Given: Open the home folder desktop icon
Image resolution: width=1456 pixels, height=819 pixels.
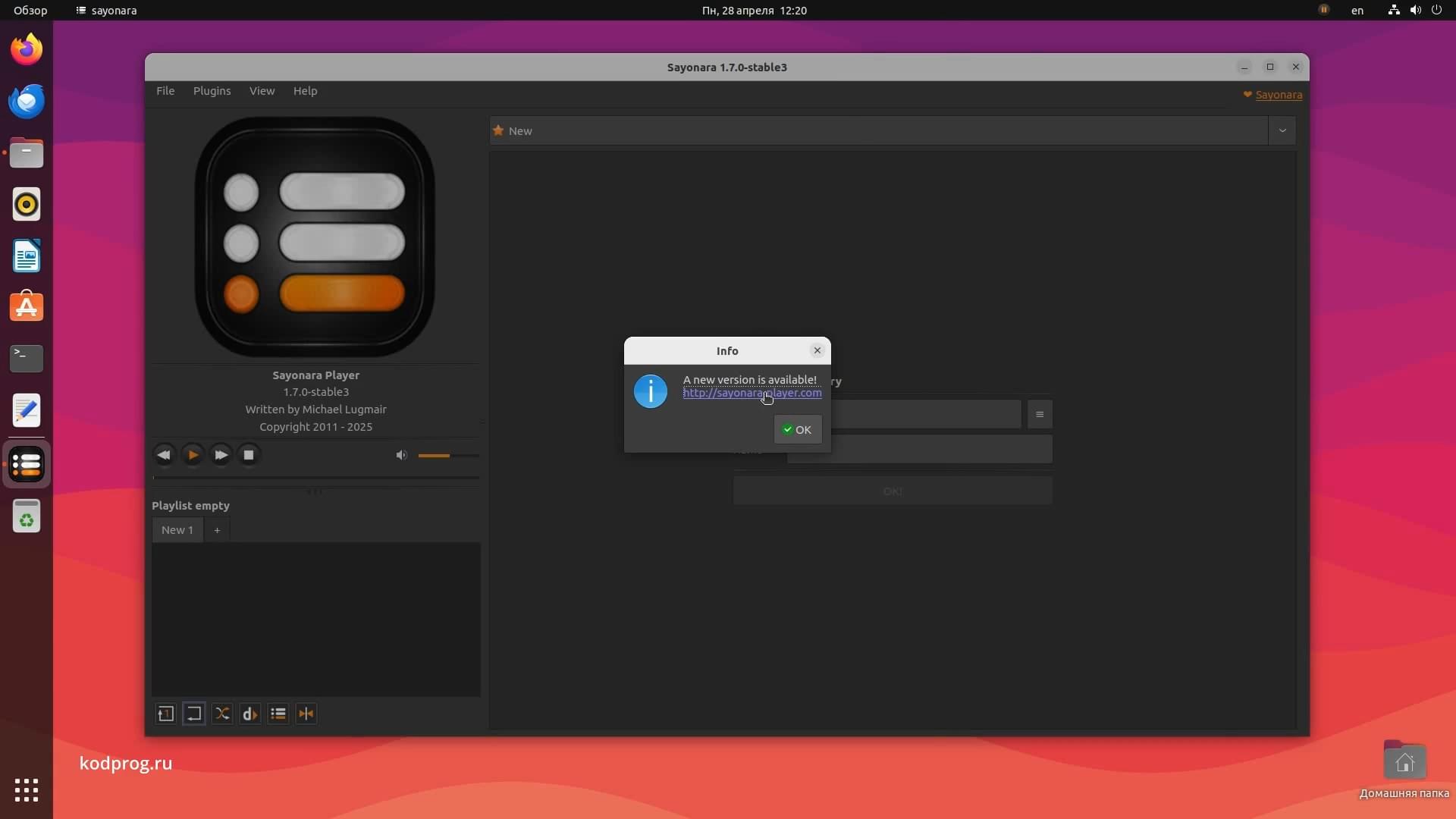Looking at the screenshot, I should (1404, 769).
